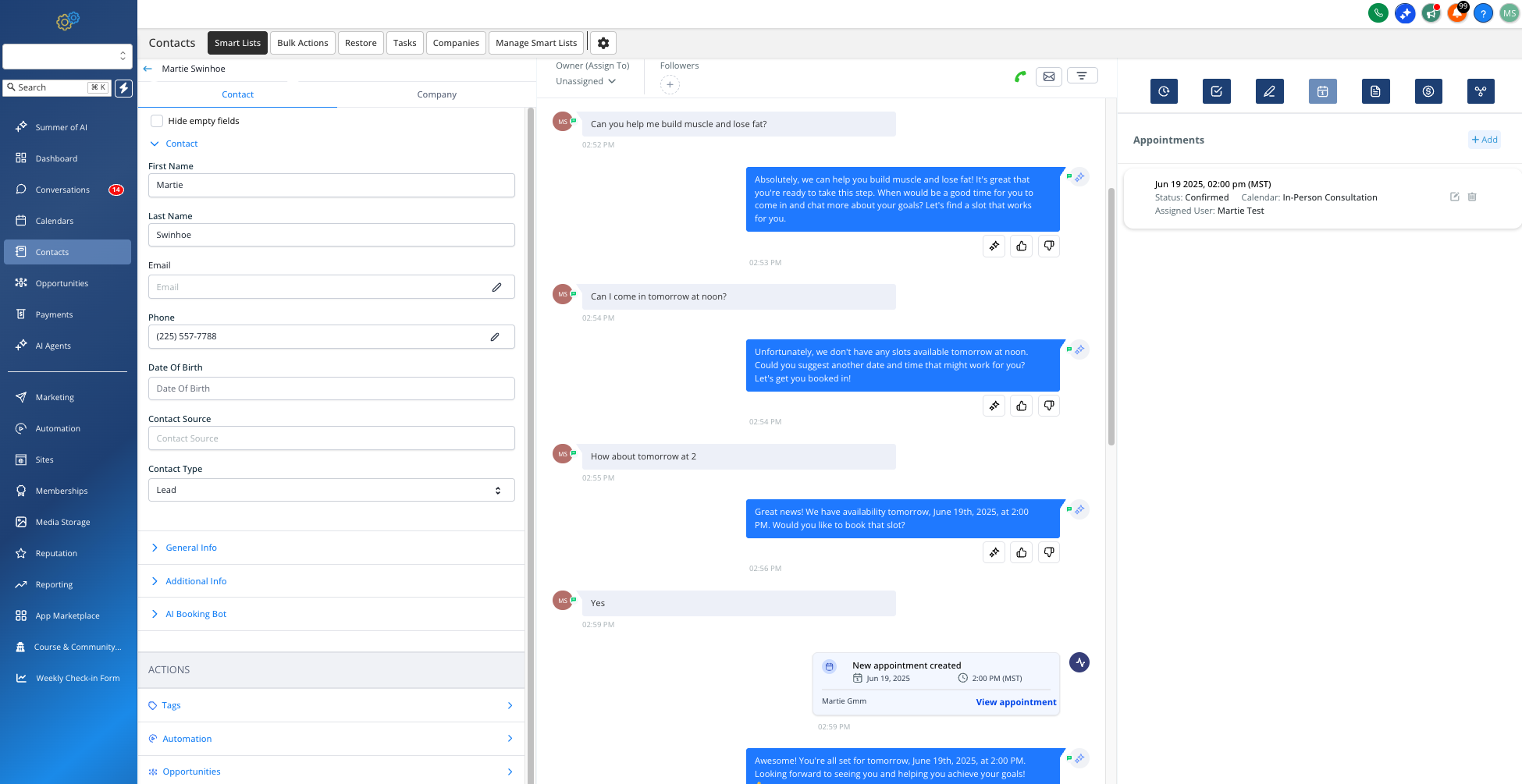Thumbs up the 'Absolutely, we can help' reply
1522x784 pixels.
point(1022,247)
